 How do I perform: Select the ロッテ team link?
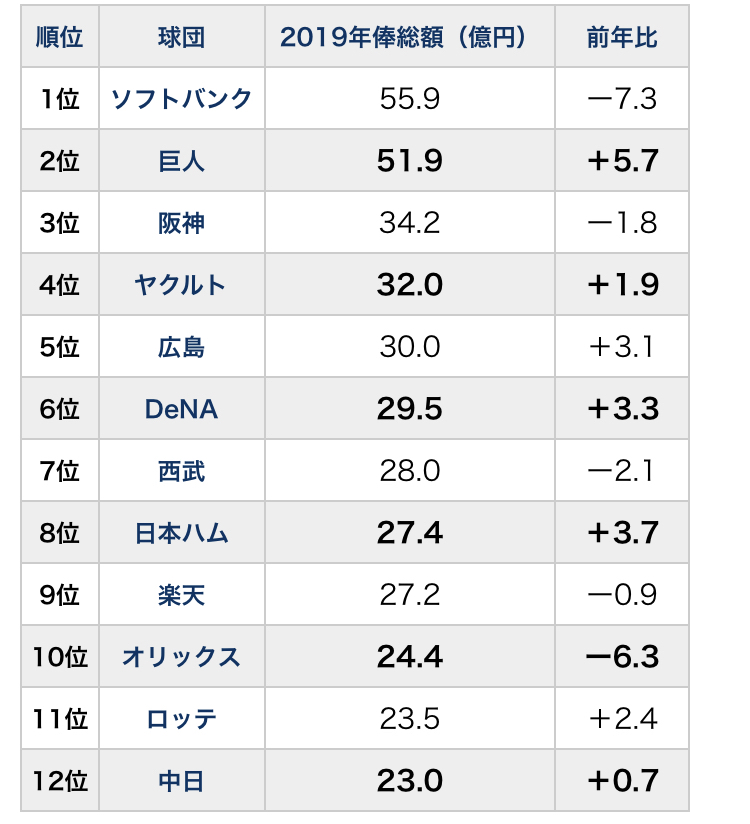pyautogui.click(x=181, y=719)
